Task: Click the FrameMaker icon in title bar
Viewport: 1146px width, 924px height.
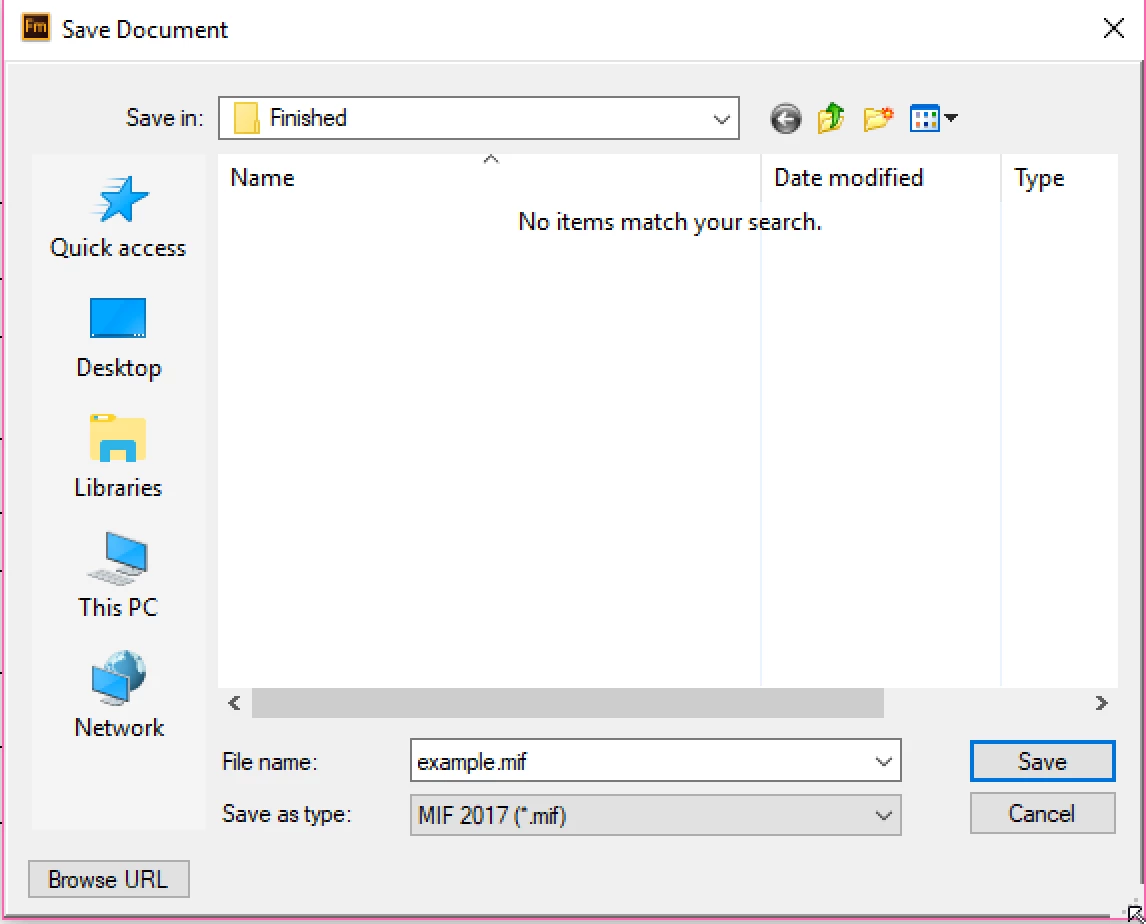Action: tap(36, 29)
